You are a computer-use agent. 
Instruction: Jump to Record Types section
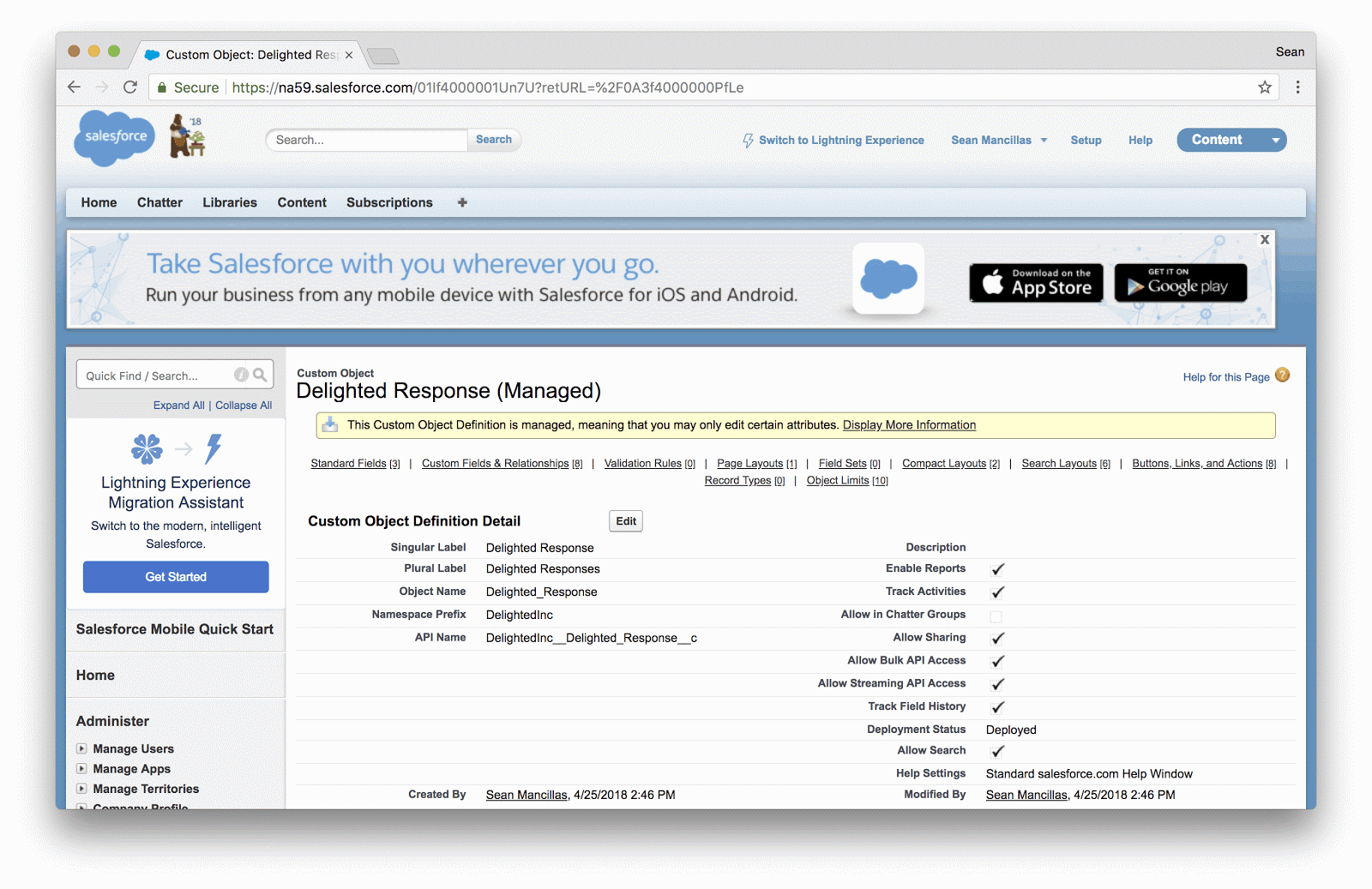[737, 481]
